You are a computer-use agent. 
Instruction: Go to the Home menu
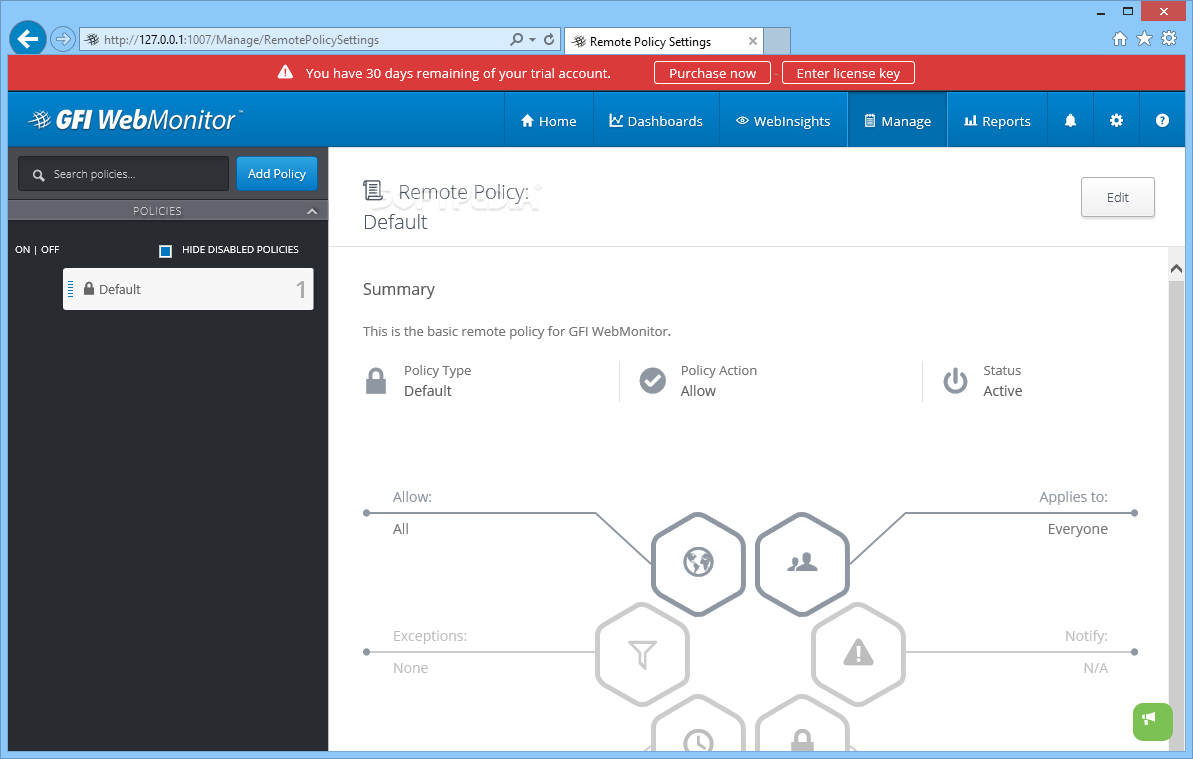pos(548,121)
